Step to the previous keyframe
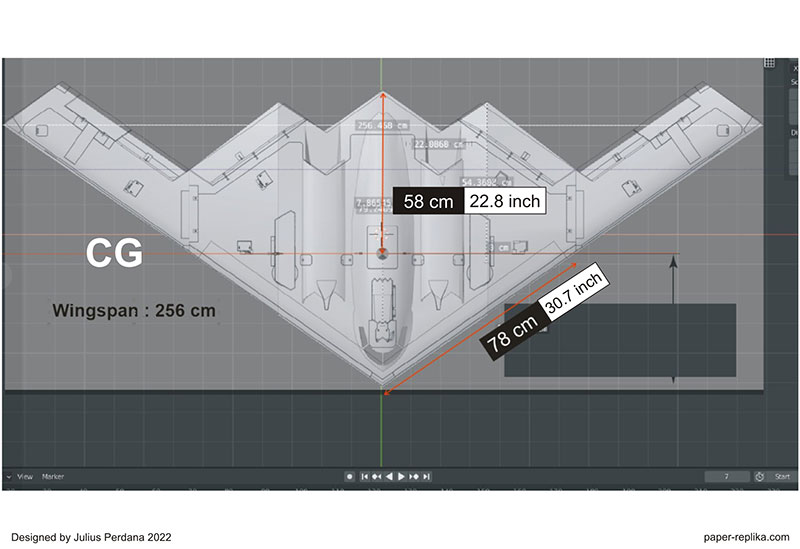Screen dimensions: 800x549 point(377,477)
